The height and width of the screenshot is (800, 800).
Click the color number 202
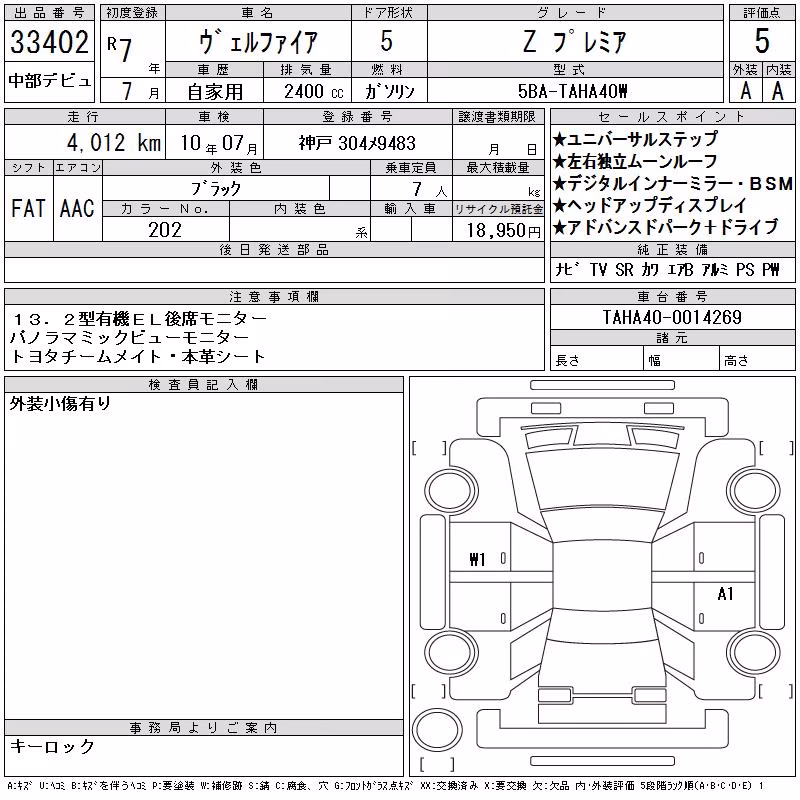coord(165,230)
